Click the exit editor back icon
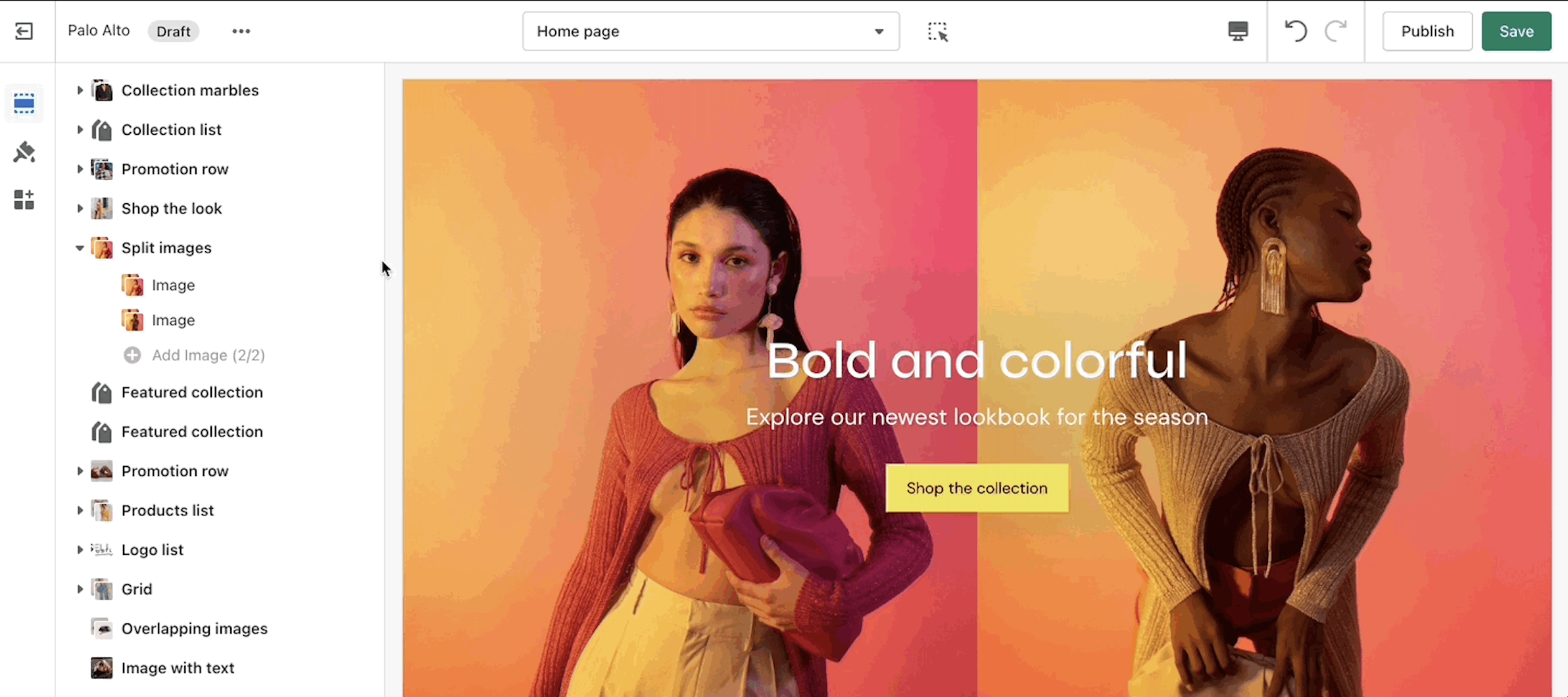The height and width of the screenshot is (697, 1568). click(24, 31)
